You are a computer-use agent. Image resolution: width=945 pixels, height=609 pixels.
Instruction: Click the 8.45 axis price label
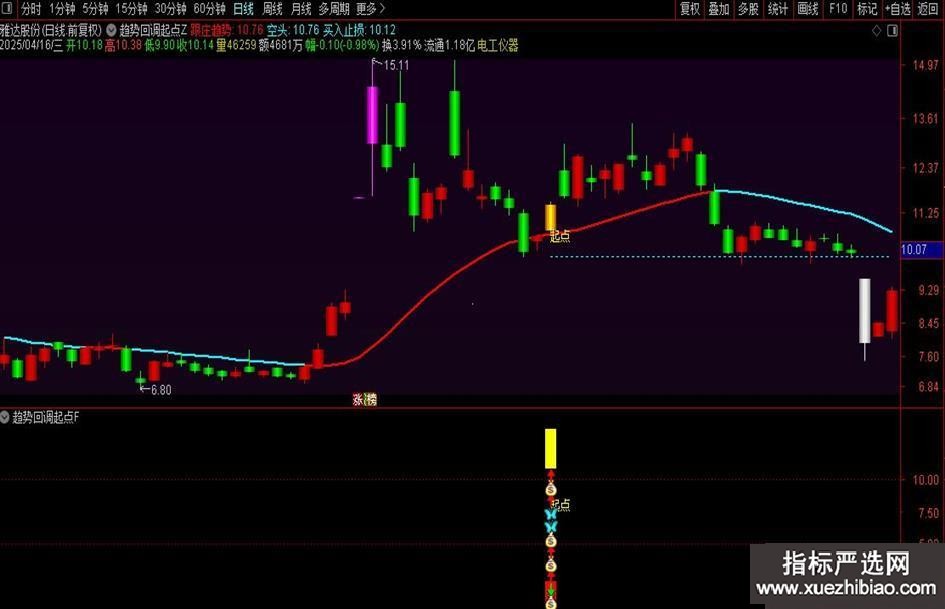pyautogui.click(x=928, y=324)
